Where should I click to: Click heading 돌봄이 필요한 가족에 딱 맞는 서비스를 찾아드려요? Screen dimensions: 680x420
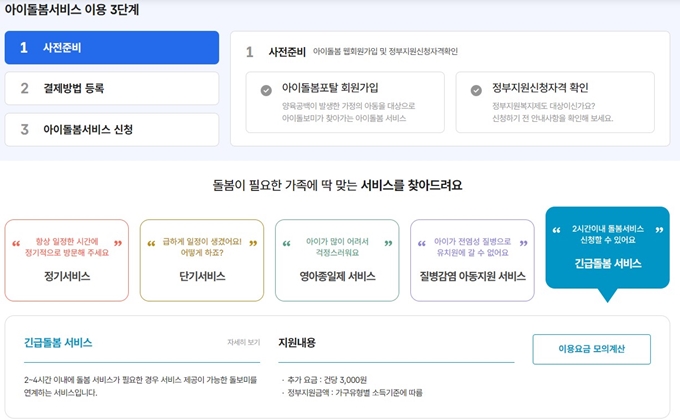(337, 185)
